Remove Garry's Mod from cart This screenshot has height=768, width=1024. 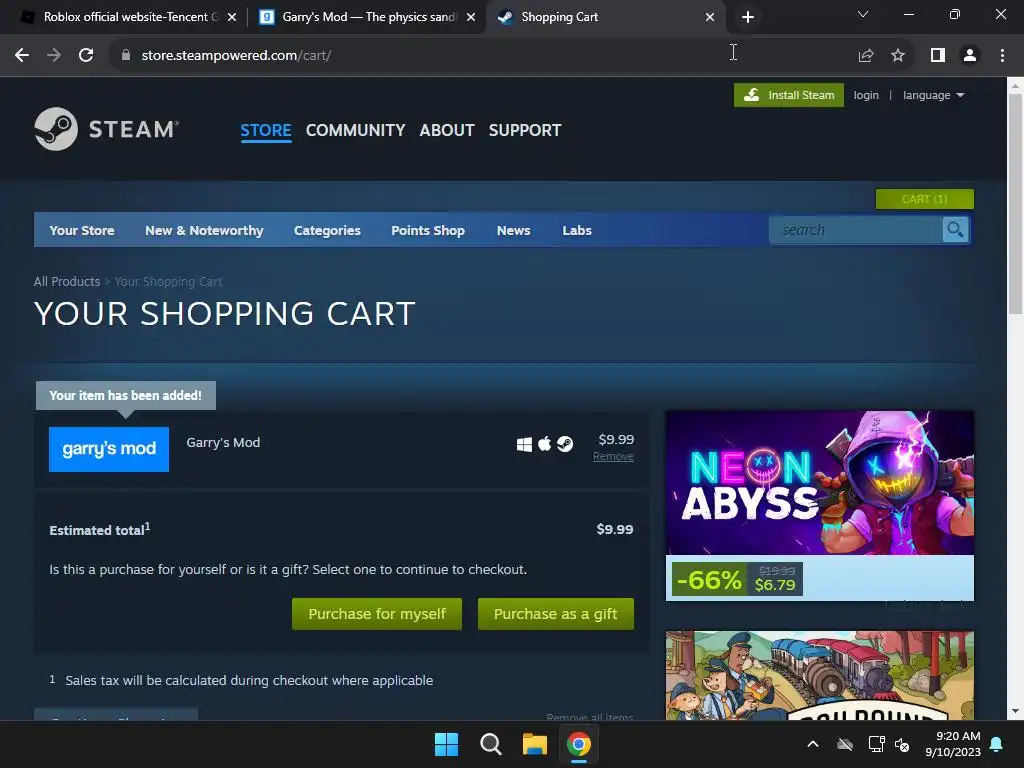[x=613, y=456]
